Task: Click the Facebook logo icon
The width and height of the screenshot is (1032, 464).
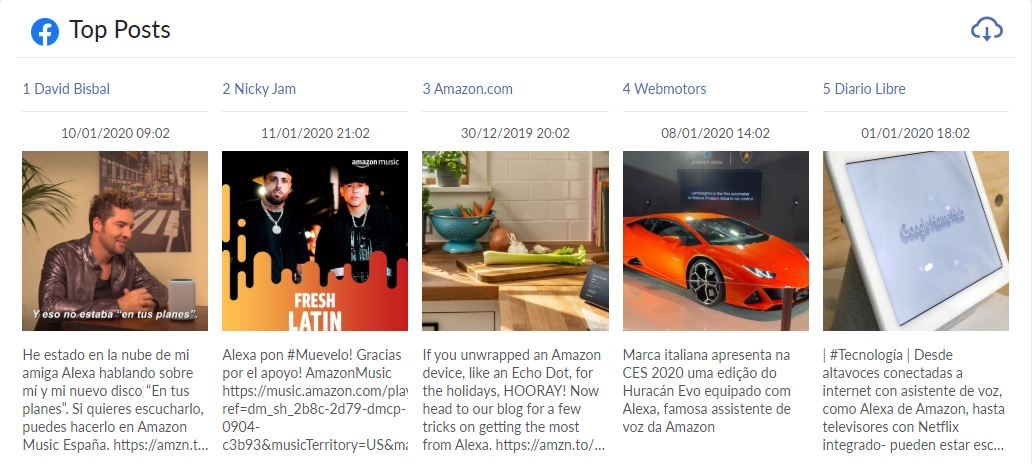Action: (x=45, y=32)
